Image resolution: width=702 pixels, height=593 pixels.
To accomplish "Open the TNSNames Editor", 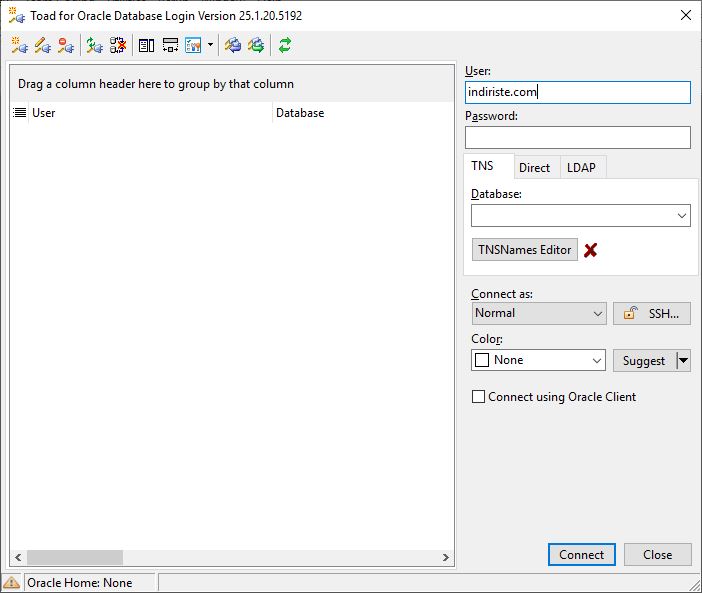I will click(525, 250).
